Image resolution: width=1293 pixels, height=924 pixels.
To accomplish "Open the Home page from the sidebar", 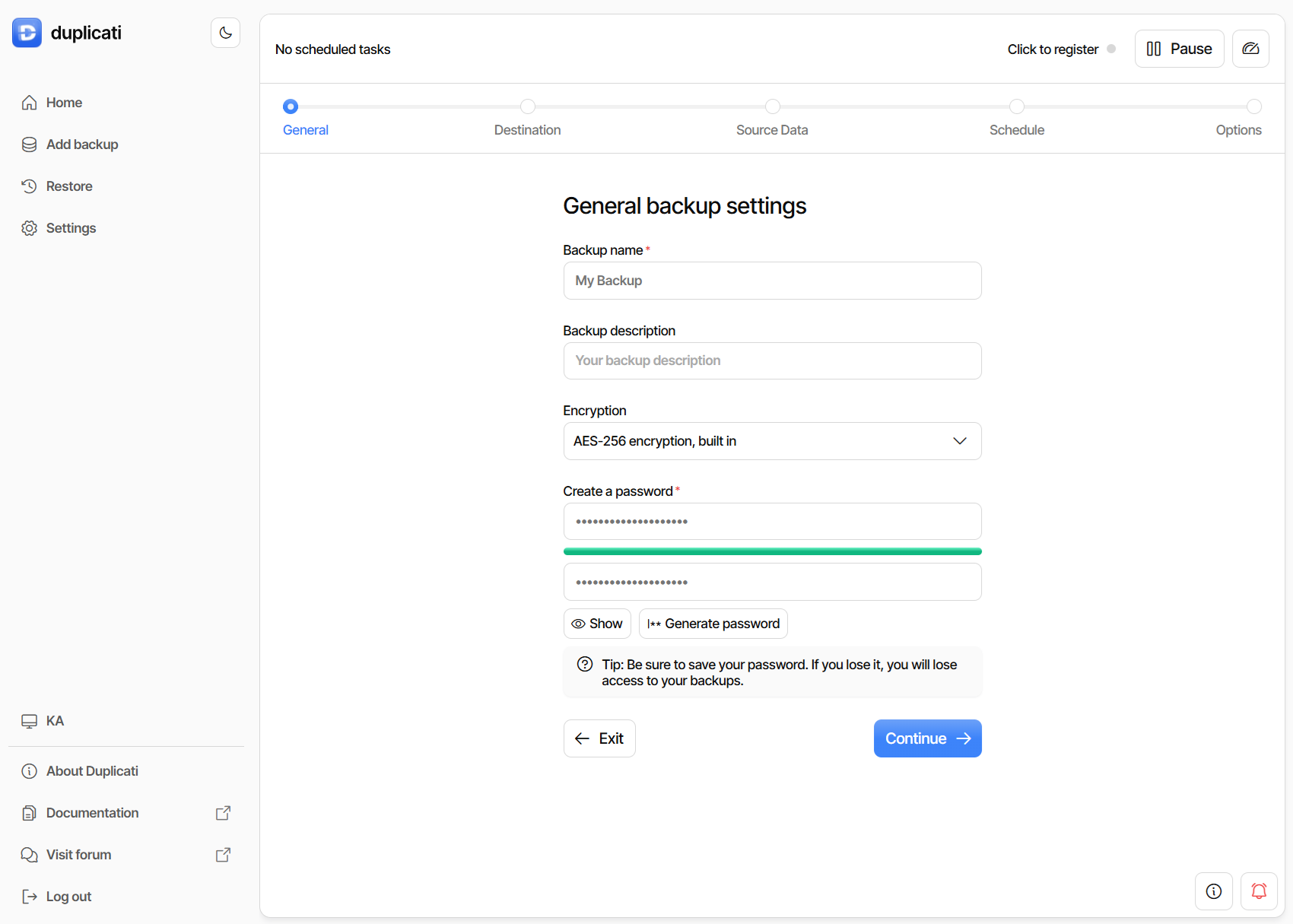I will [x=63, y=102].
